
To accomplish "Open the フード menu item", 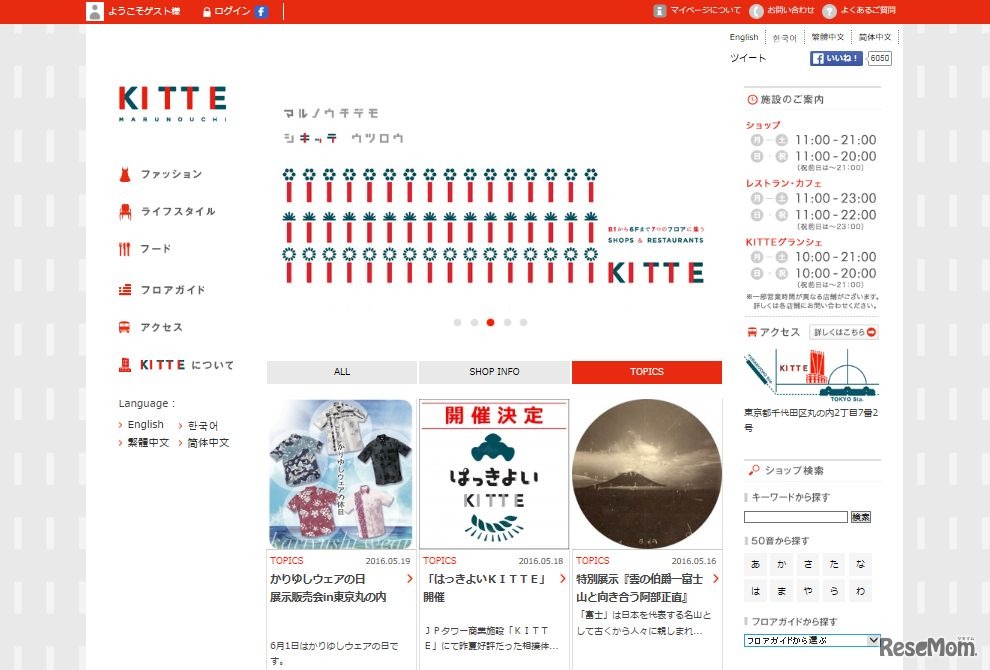I will click(156, 249).
